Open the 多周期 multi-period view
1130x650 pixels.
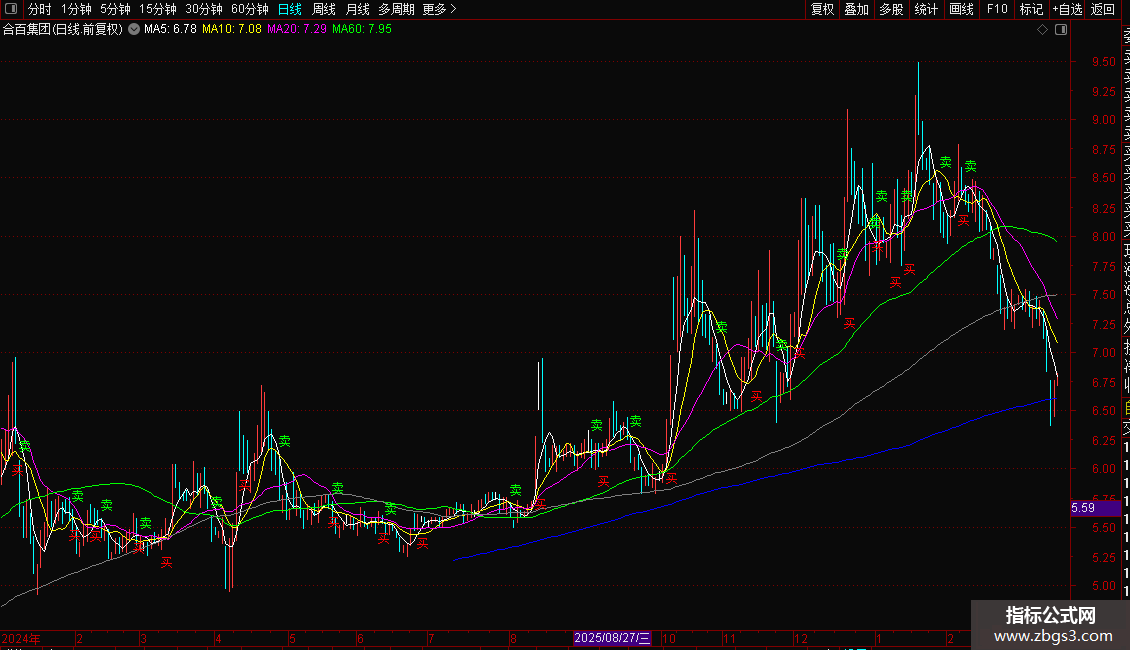[x=396, y=9]
